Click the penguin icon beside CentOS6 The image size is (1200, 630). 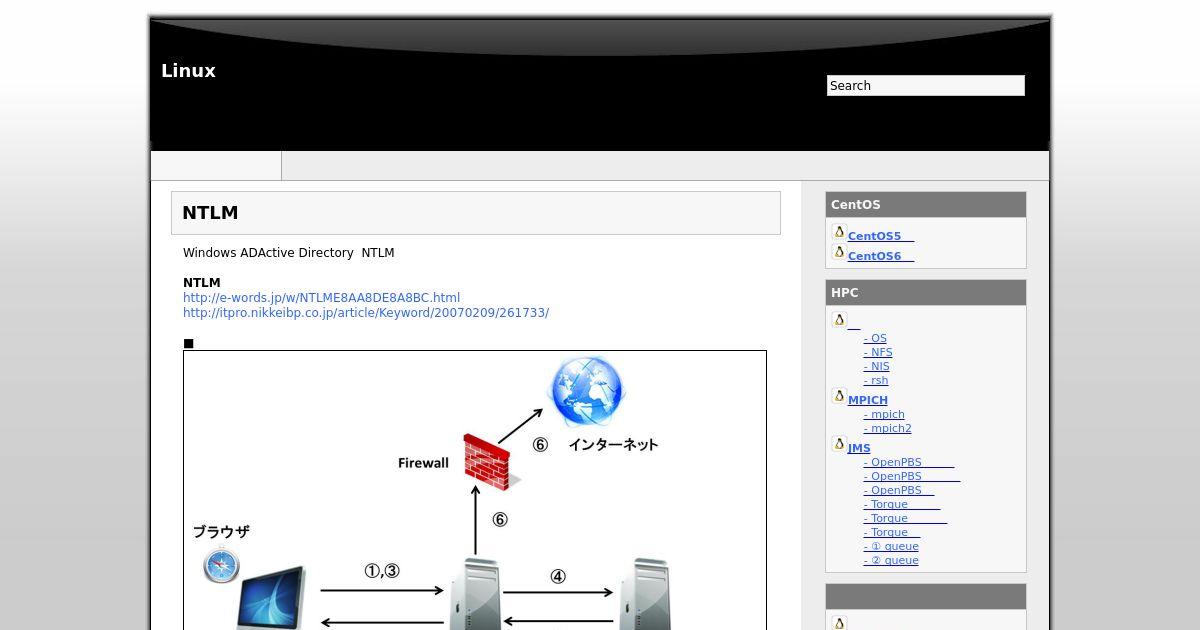tap(839, 252)
